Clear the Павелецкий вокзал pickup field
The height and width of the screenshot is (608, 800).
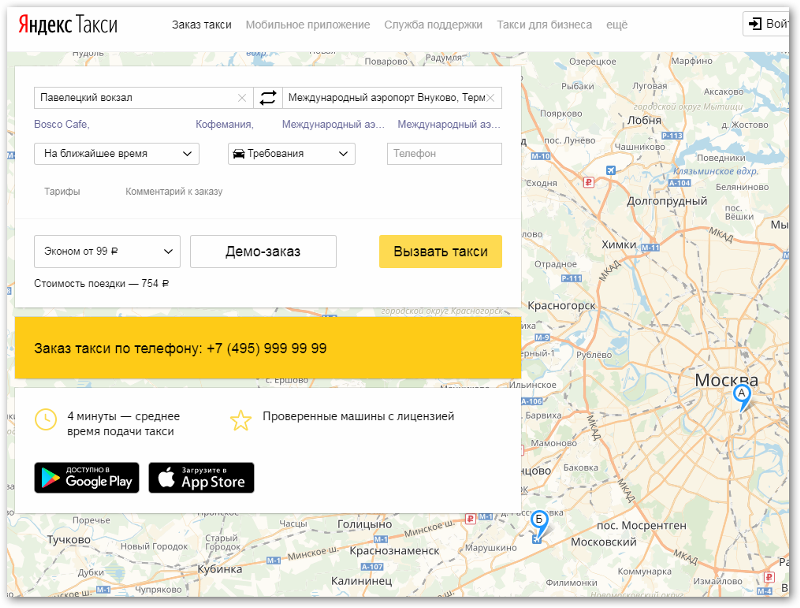[x=242, y=98]
